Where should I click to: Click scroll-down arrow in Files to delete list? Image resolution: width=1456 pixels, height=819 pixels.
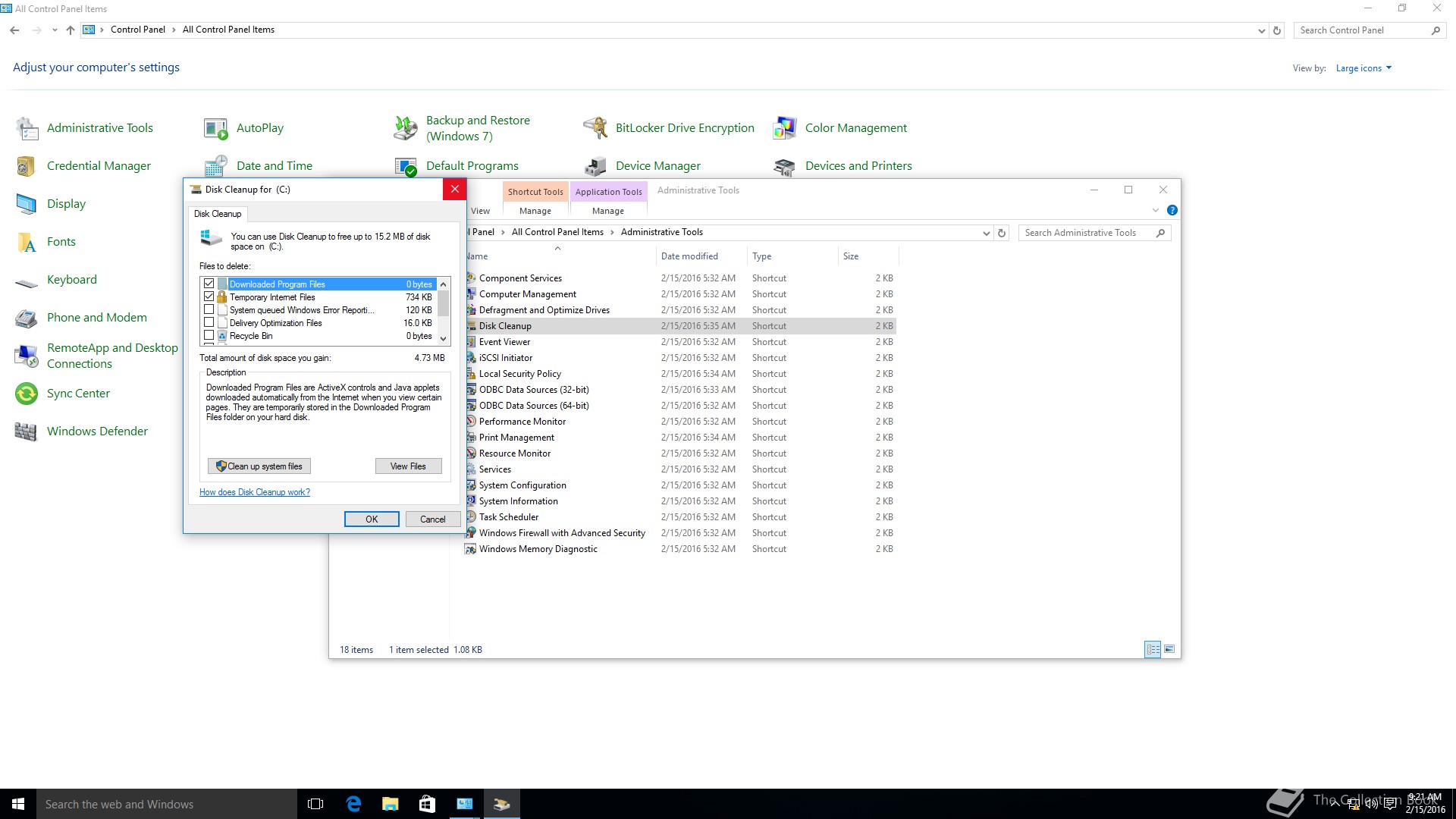[444, 339]
